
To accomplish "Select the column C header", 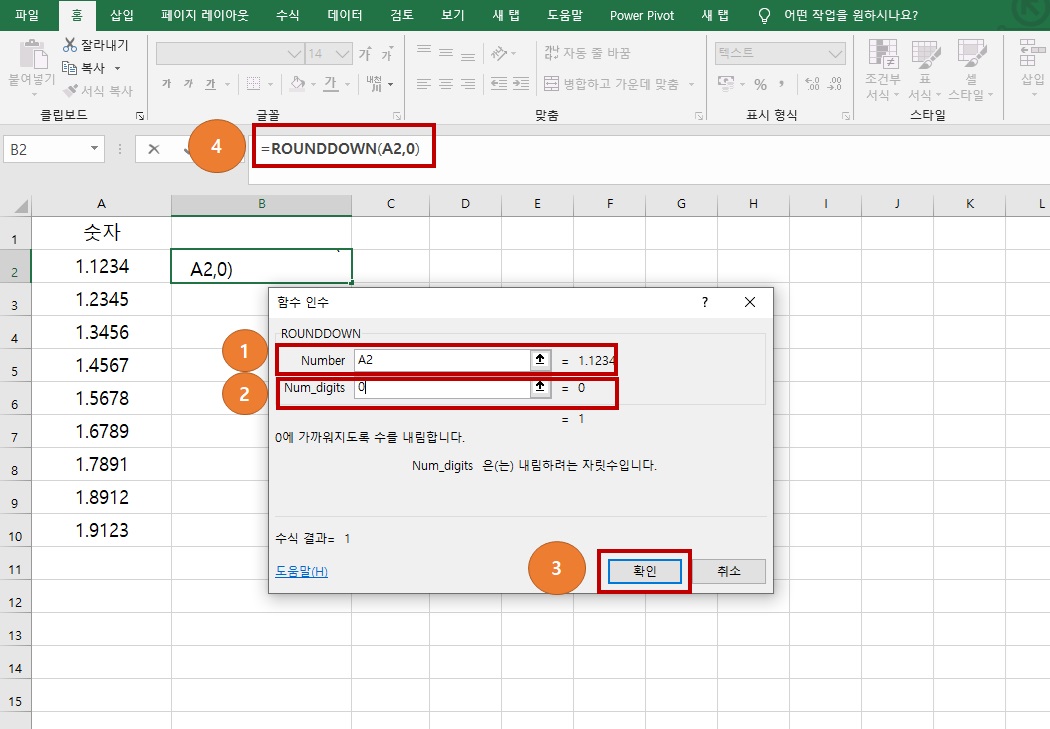I will 390,204.
